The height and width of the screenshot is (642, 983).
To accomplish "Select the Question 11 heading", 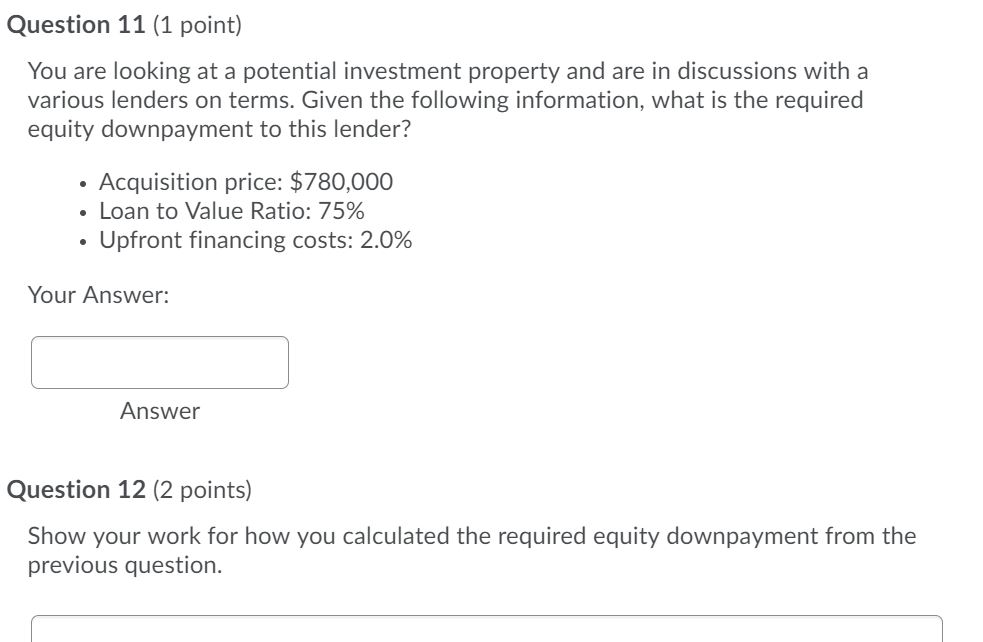I will pos(75,25).
